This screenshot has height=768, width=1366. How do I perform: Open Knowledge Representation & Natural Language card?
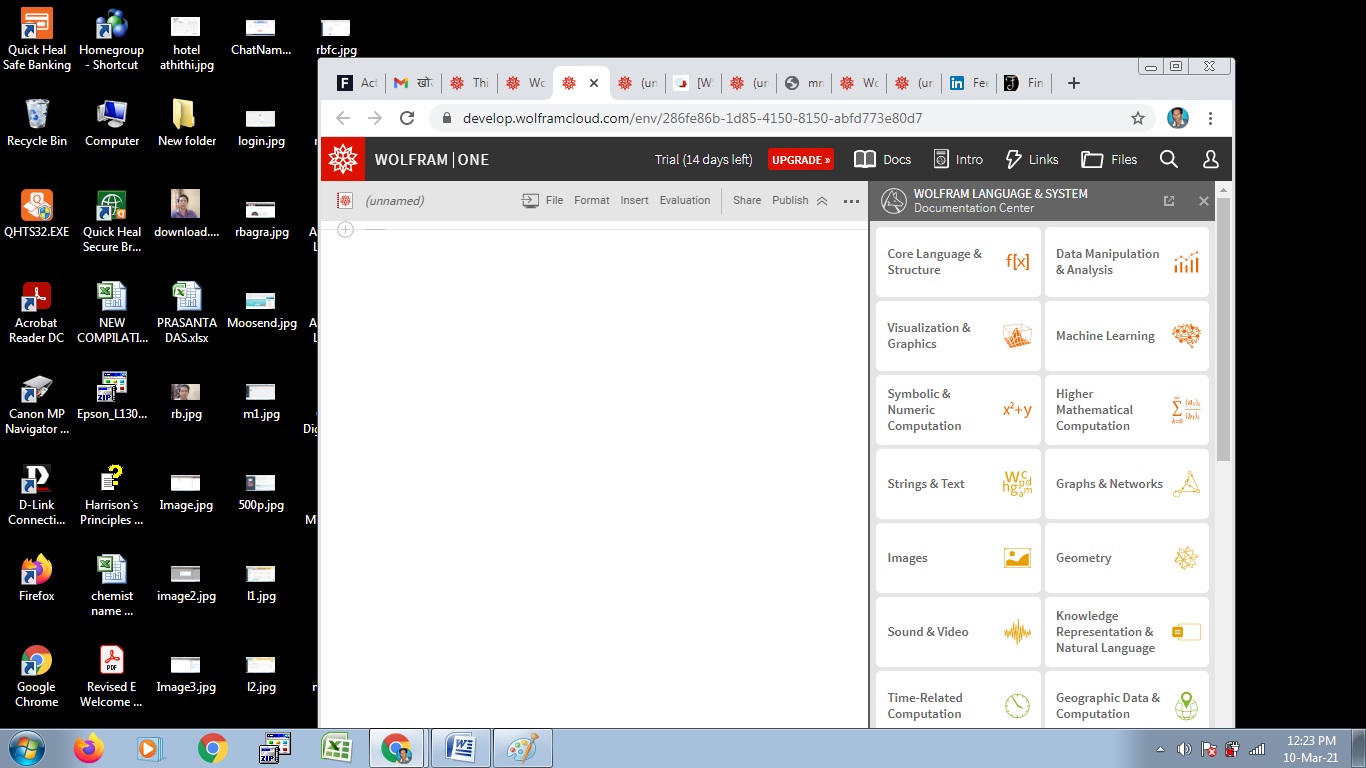1127,632
